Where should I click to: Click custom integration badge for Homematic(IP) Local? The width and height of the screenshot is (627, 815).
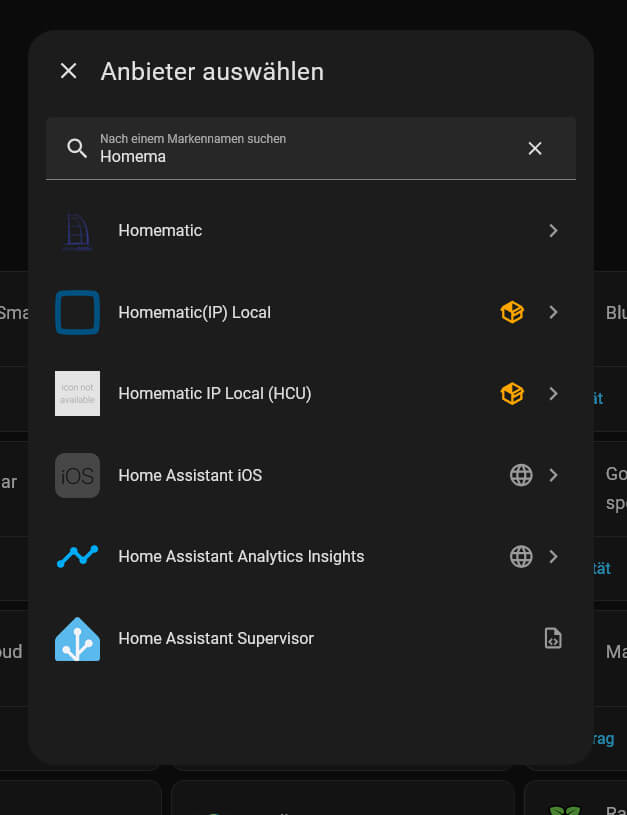[x=512, y=312]
